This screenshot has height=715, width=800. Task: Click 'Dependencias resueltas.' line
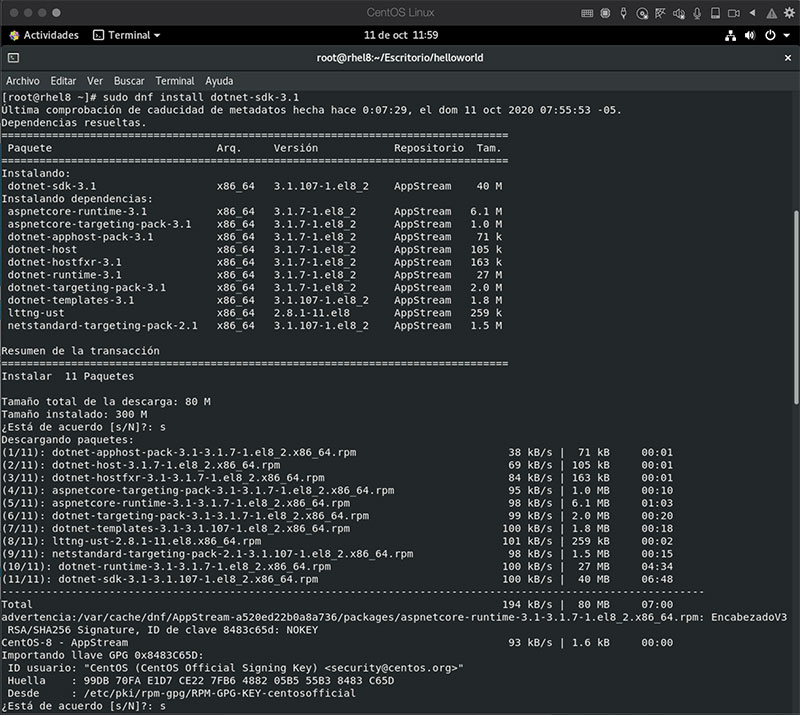coord(73,123)
